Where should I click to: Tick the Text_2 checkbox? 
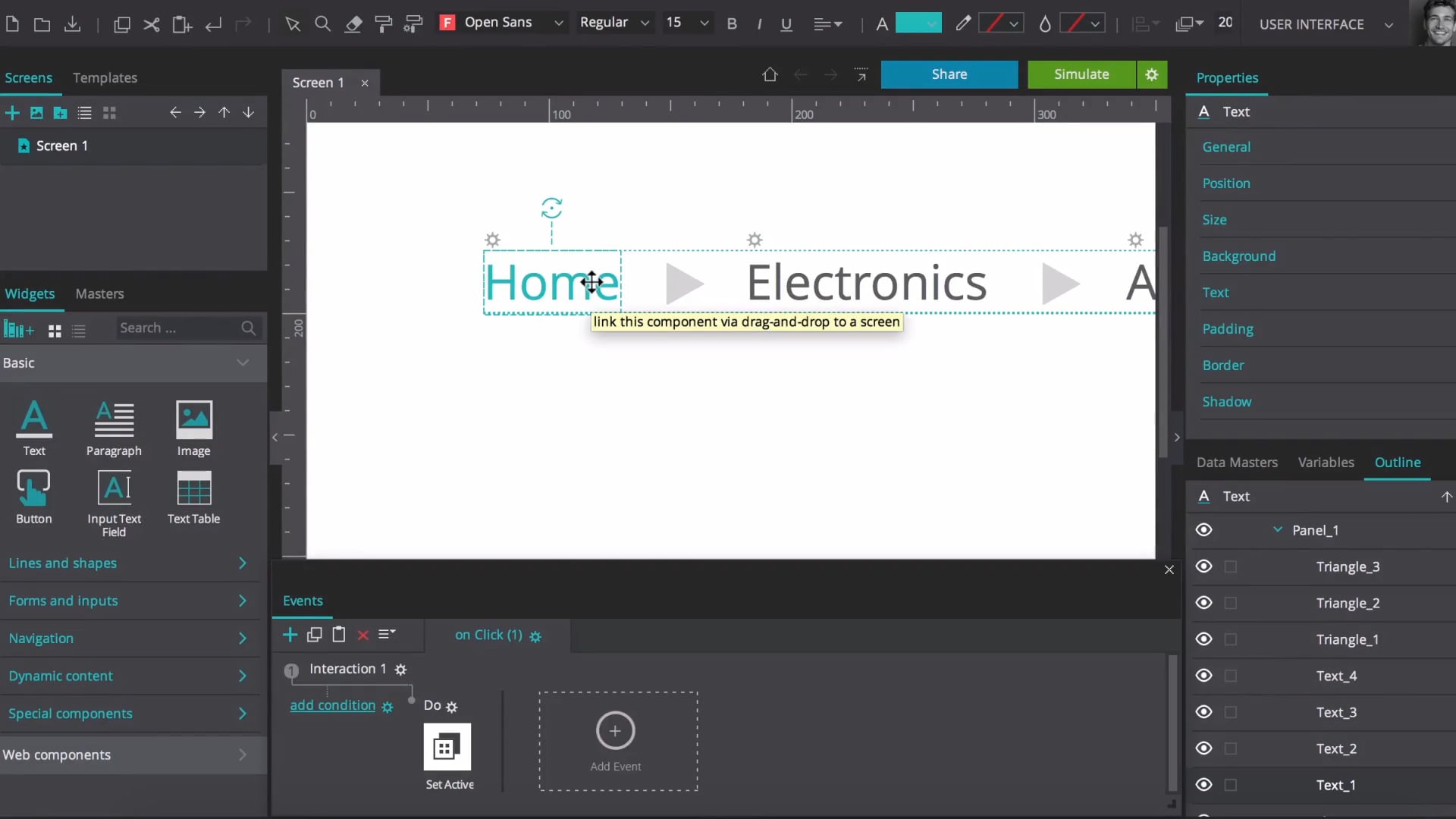pos(1231,749)
